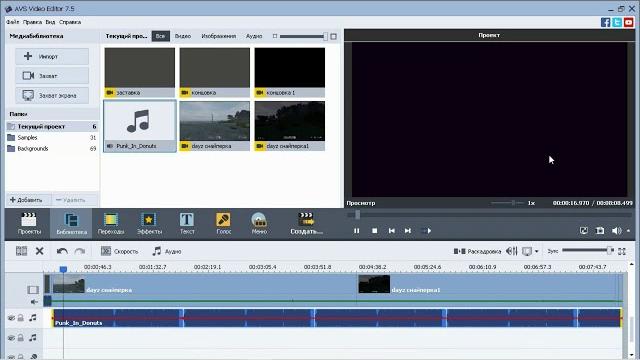Open the Текст text section
Screen dimensions: 640x360
187,224
